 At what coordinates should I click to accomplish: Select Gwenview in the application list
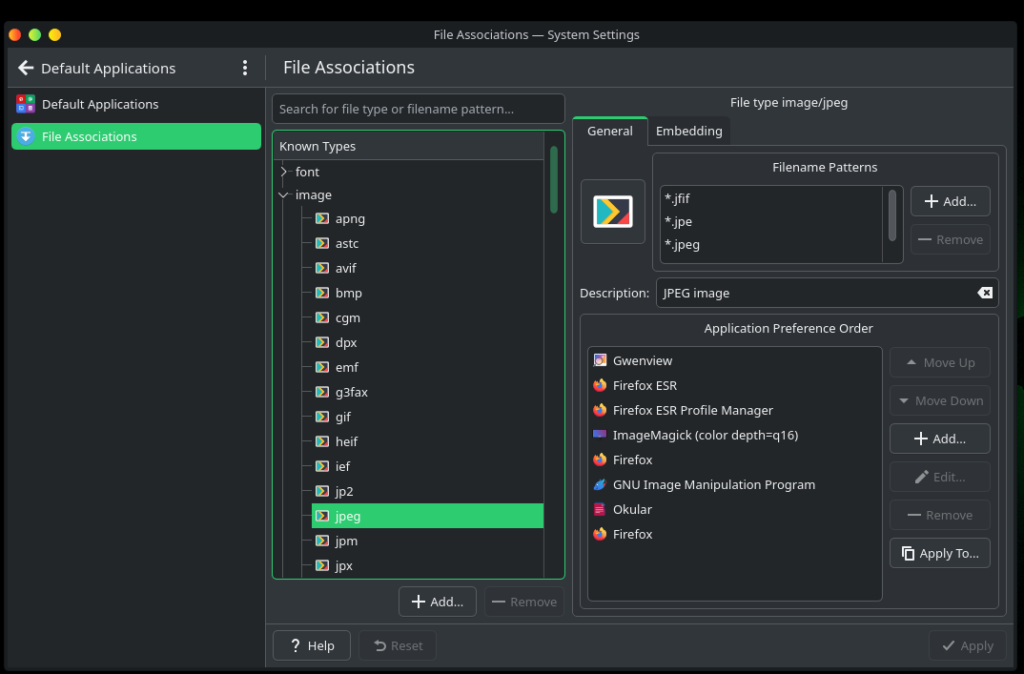pos(642,361)
